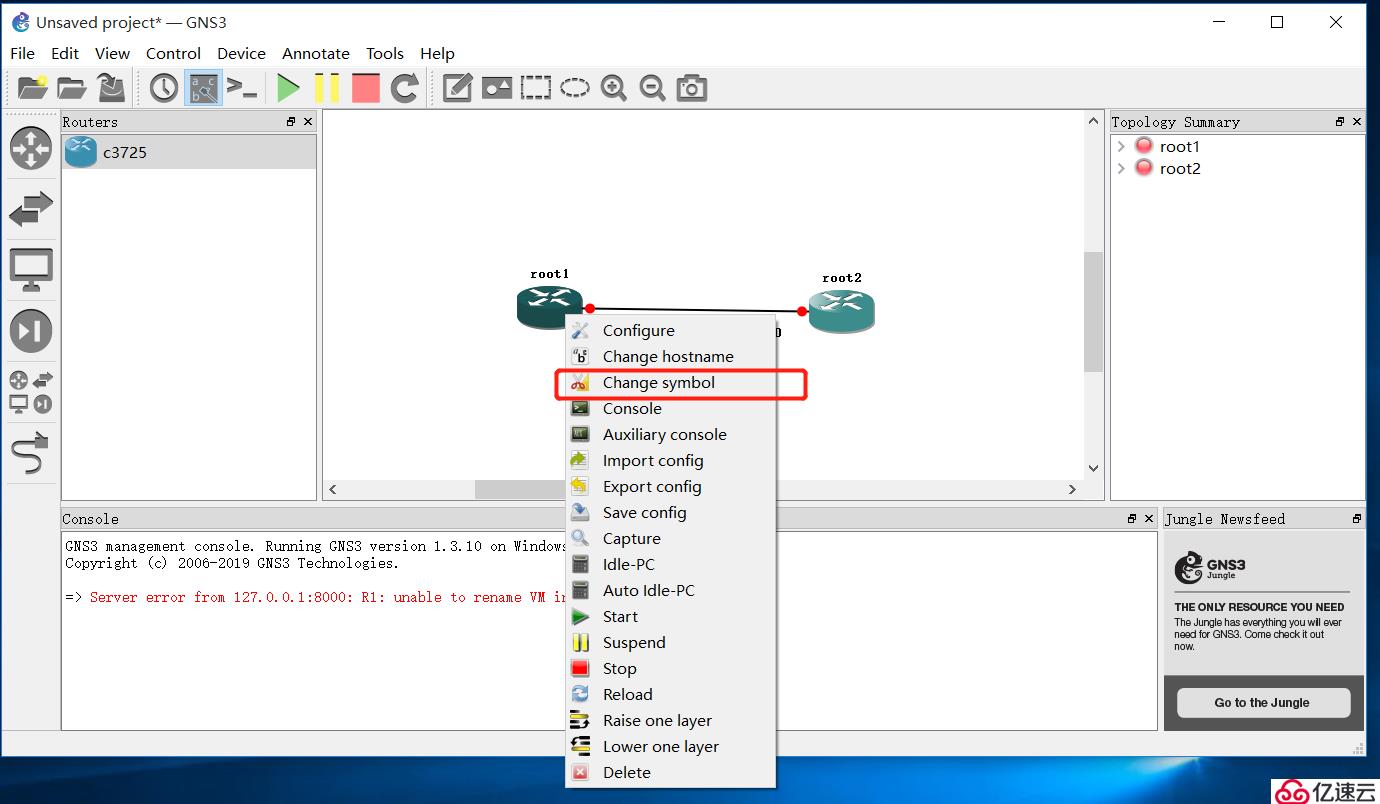Reload all devices toolbar icon
Viewport: 1380px width, 804px height.
click(x=404, y=88)
